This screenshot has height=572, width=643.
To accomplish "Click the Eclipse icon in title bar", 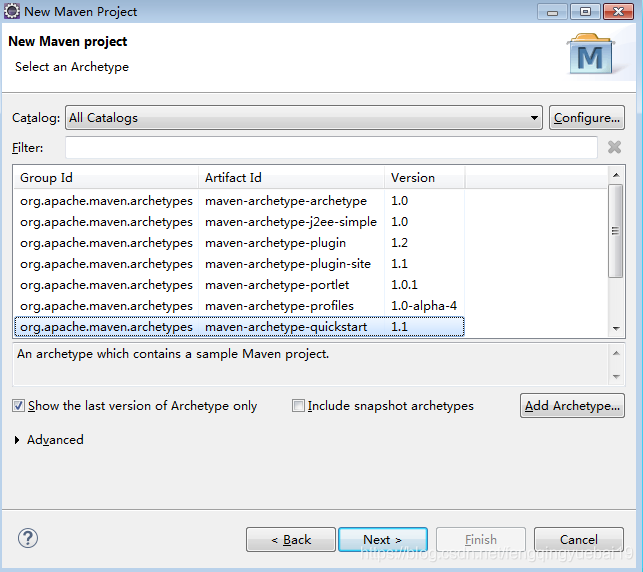I will coord(11,11).
